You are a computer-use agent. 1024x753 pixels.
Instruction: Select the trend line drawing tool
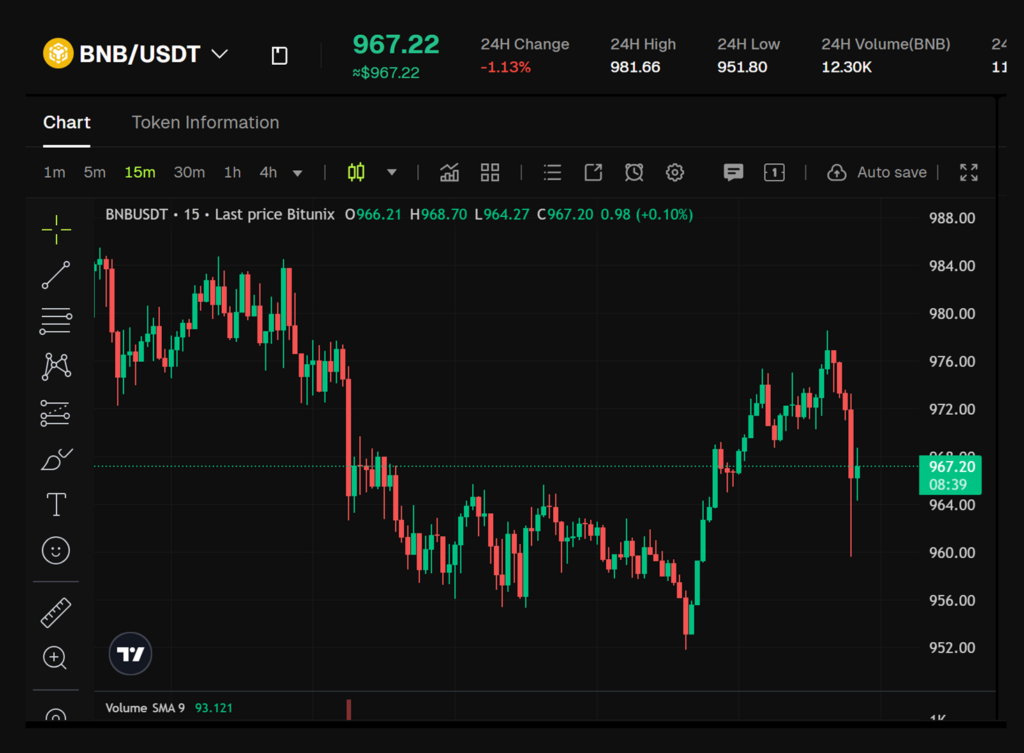coord(56,275)
